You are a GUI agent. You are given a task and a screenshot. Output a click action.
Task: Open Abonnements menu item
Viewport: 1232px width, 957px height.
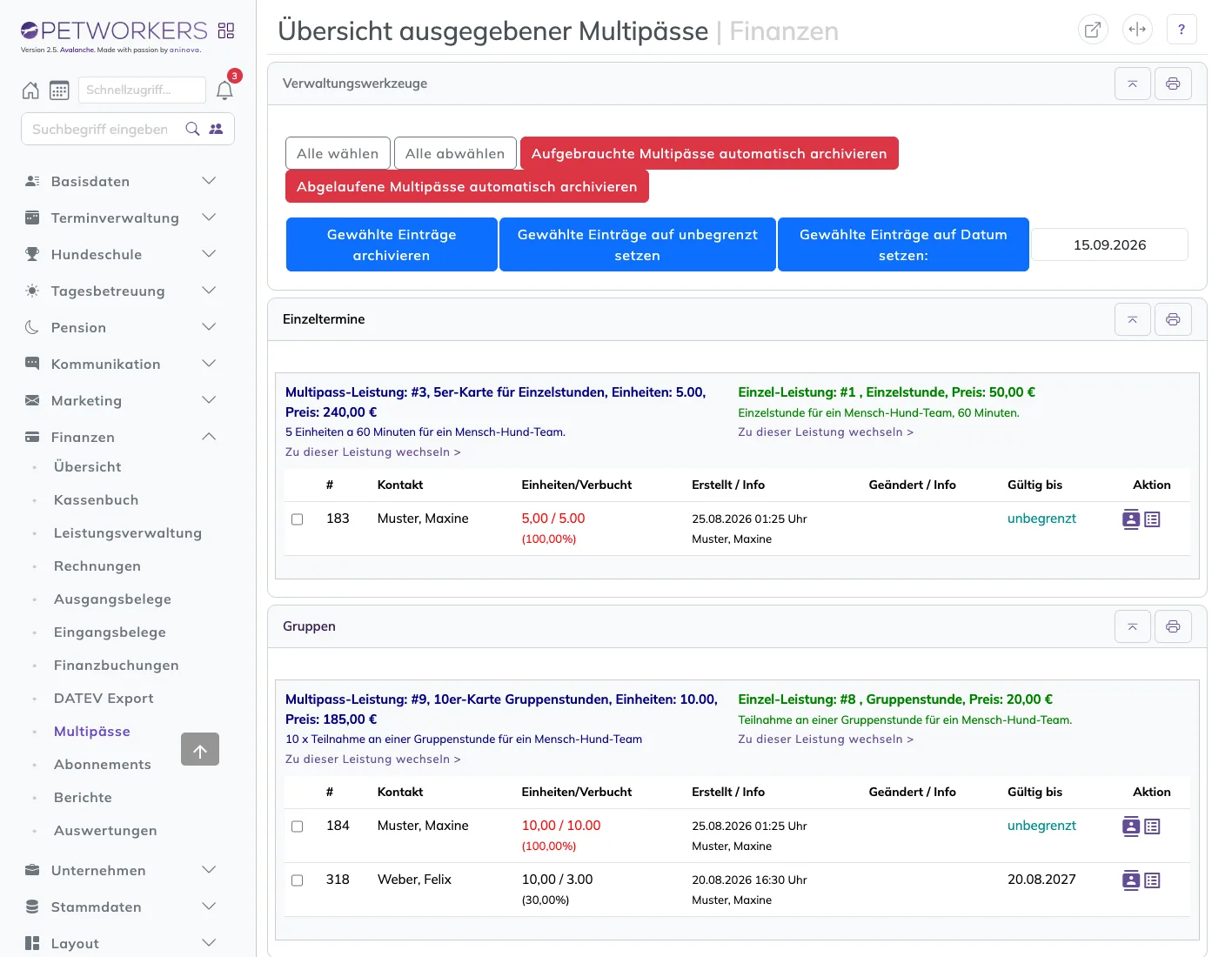coord(103,765)
